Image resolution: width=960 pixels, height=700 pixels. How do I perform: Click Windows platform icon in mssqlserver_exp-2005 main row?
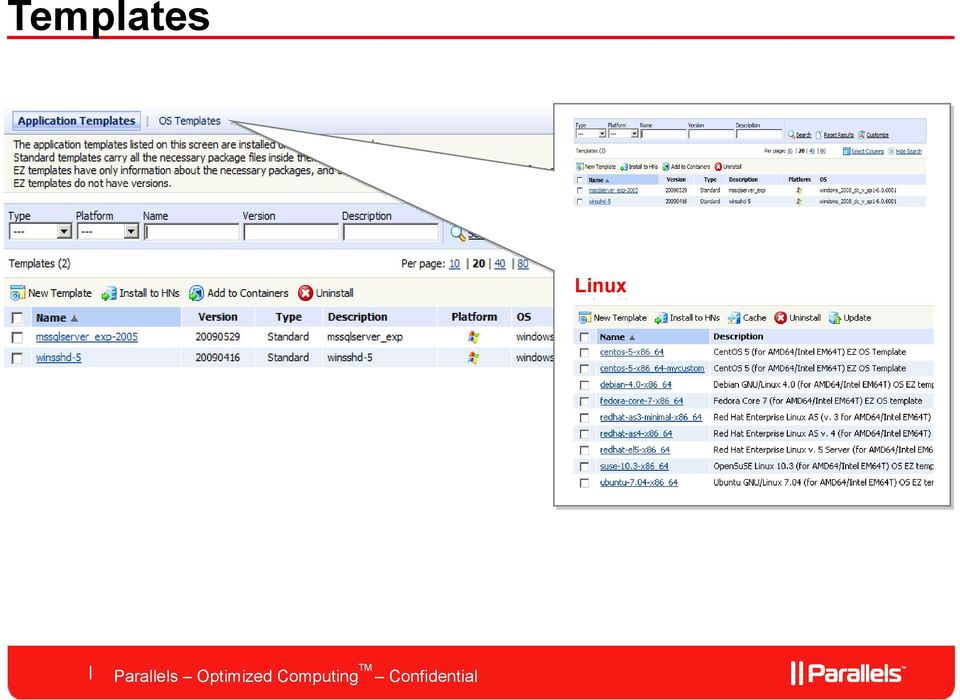tap(473, 337)
